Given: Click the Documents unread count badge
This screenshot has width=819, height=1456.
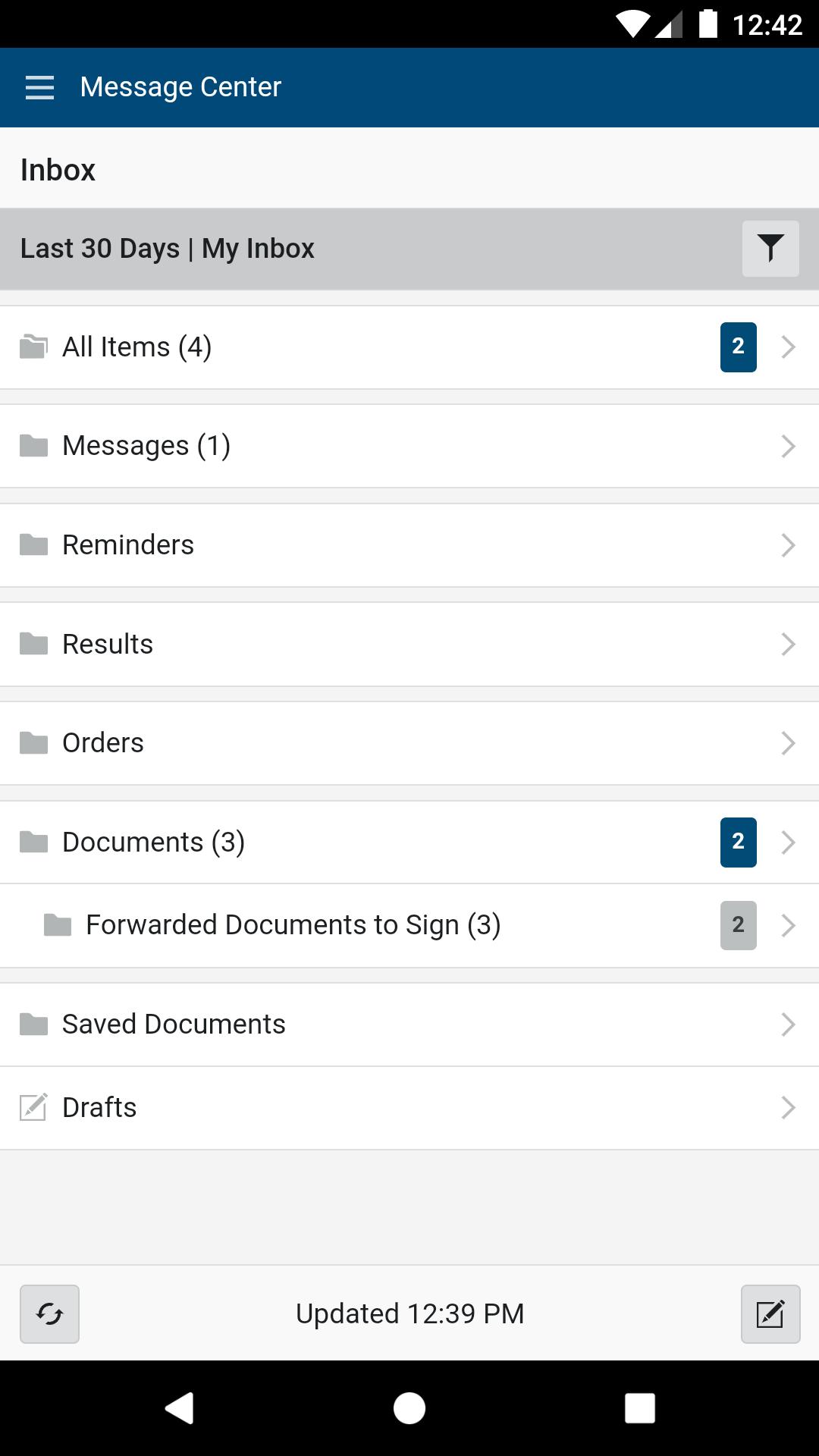Looking at the screenshot, I should (738, 843).
